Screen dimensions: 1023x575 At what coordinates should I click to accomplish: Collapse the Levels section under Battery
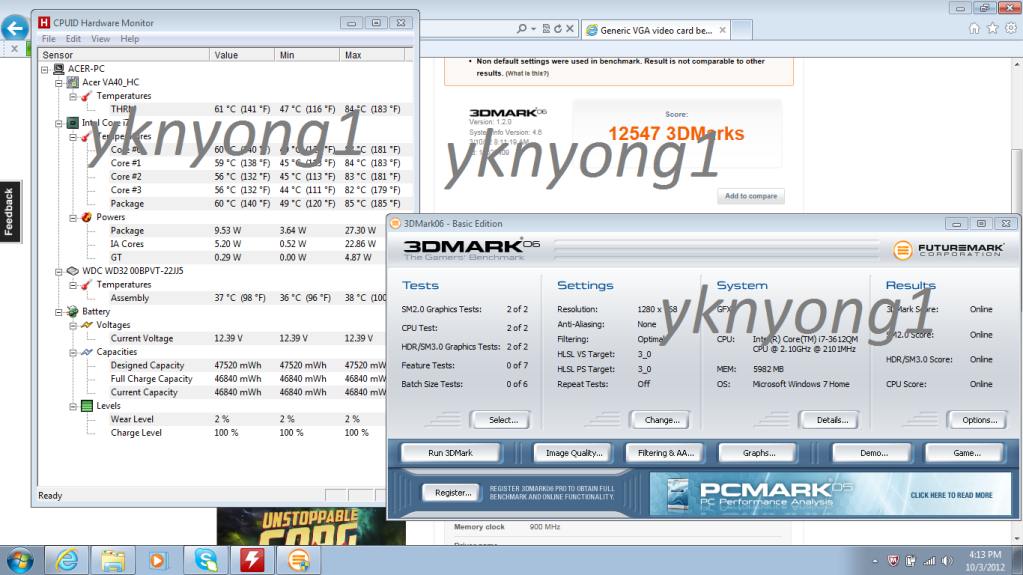point(73,406)
